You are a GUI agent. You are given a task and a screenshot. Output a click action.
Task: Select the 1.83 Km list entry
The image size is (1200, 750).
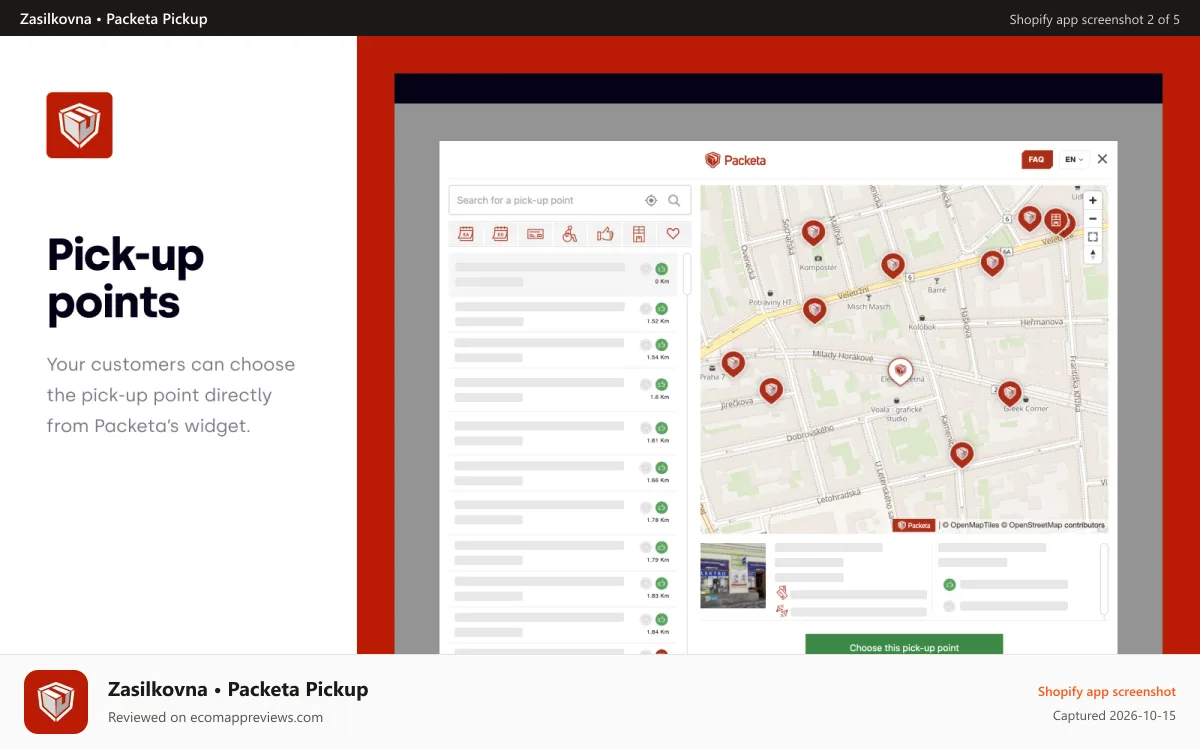563,588
